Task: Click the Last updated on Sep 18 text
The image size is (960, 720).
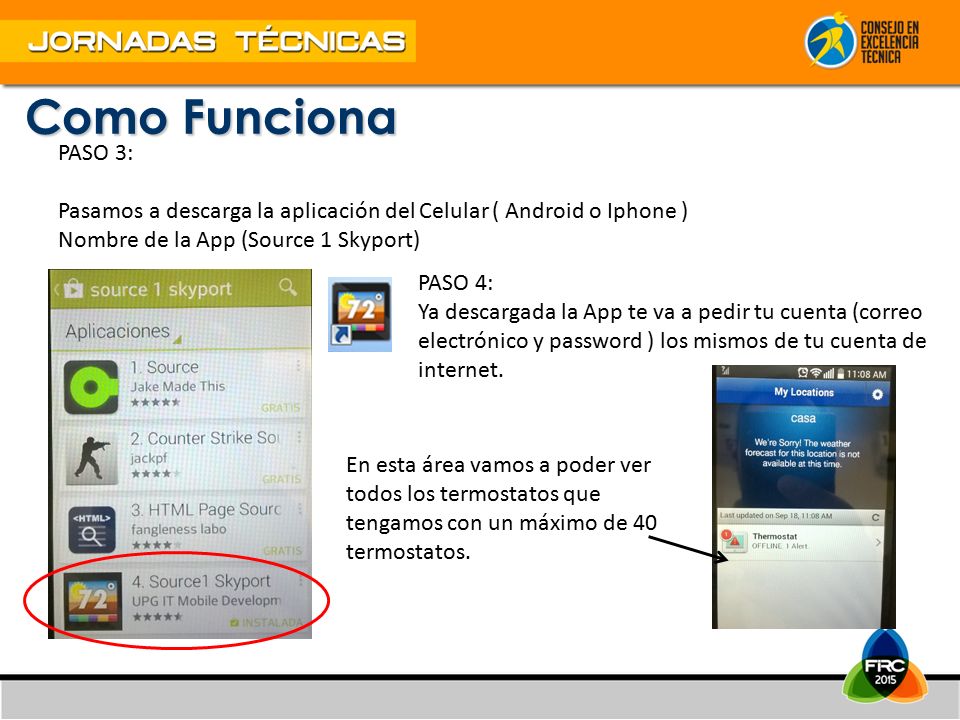Action: [x=776, y=516]
